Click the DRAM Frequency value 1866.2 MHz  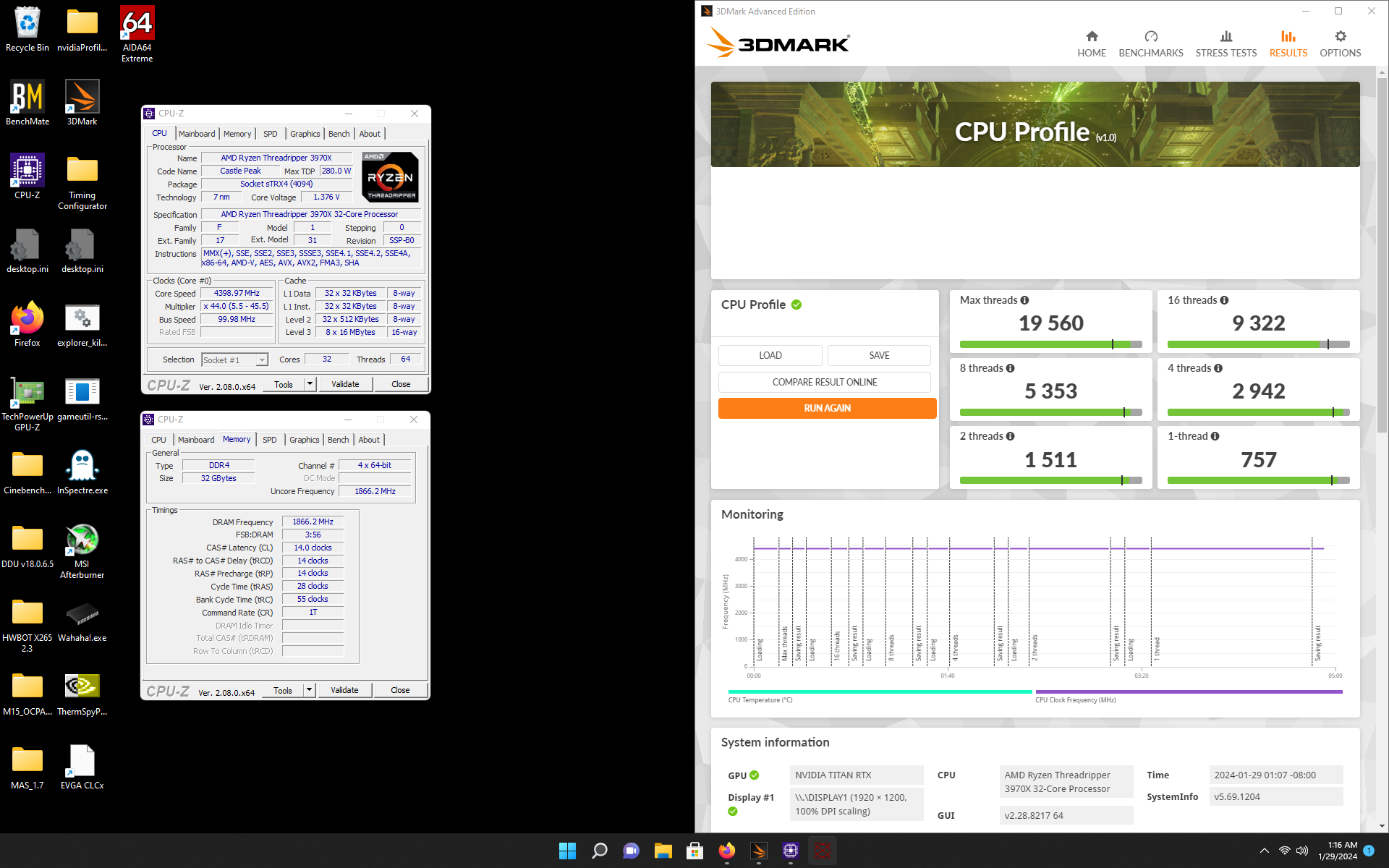click(x=313, y=522)
